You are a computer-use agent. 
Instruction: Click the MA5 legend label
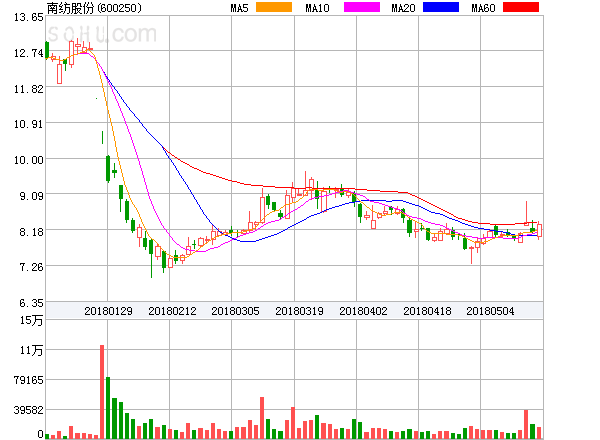coord(239,8)
